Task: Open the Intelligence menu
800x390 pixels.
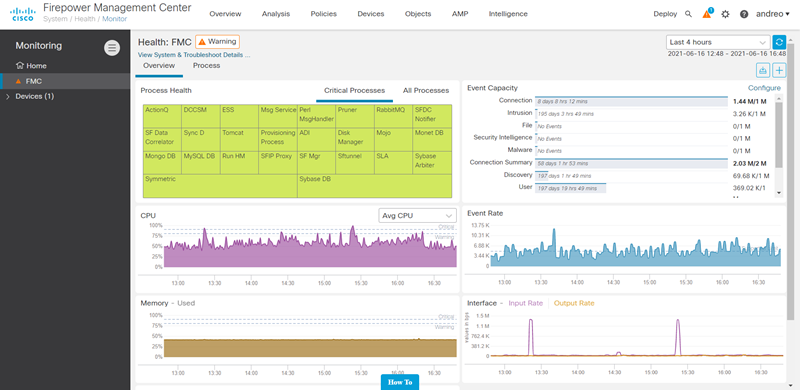Action: click(508, 14)
